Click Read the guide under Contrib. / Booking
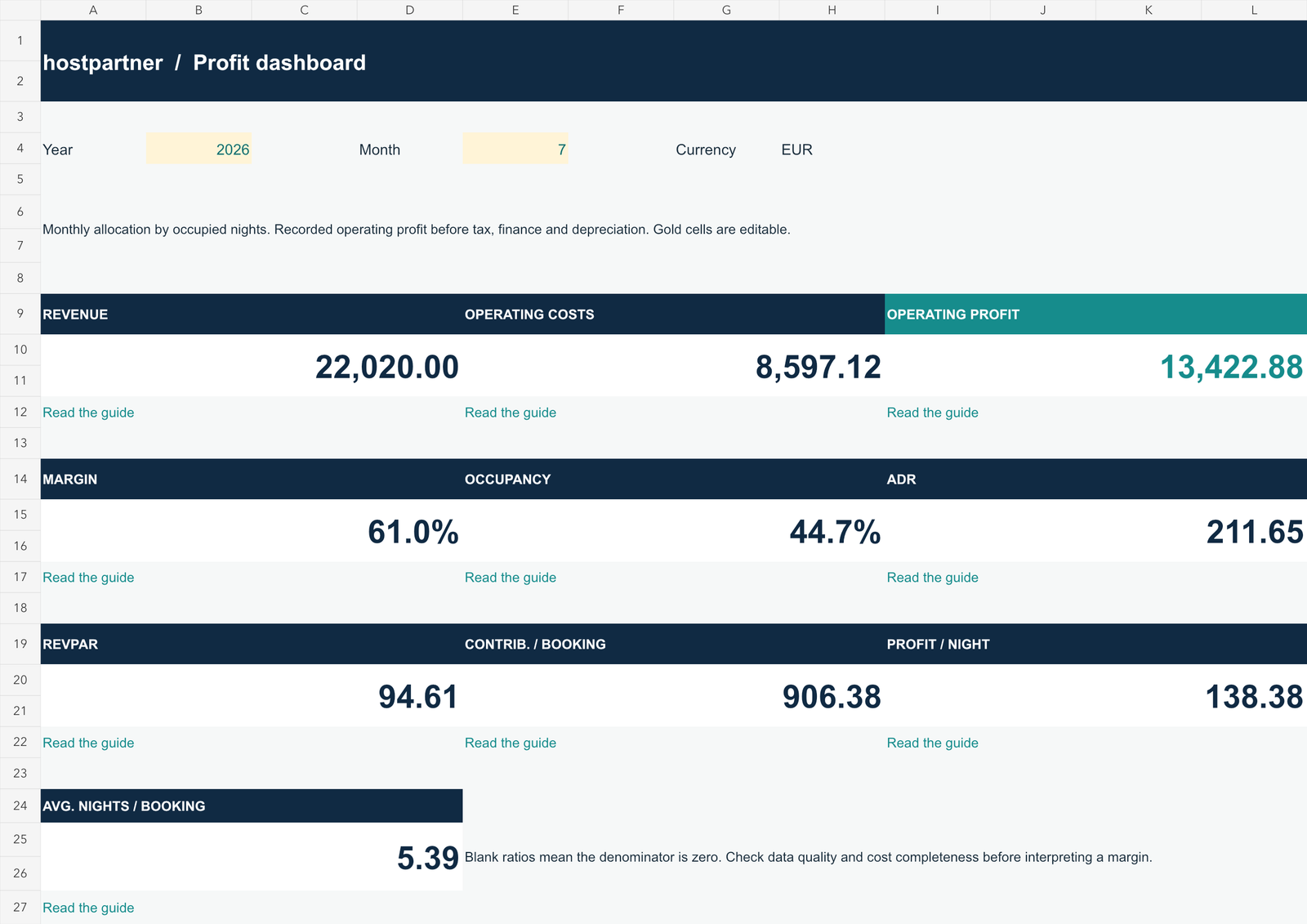The width and height of the screenshot is (1307, 924). point(511,743)
